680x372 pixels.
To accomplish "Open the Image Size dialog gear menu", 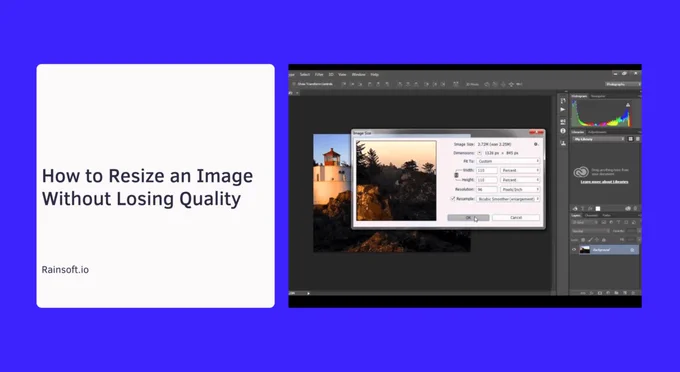I will (x=536, y=144).
